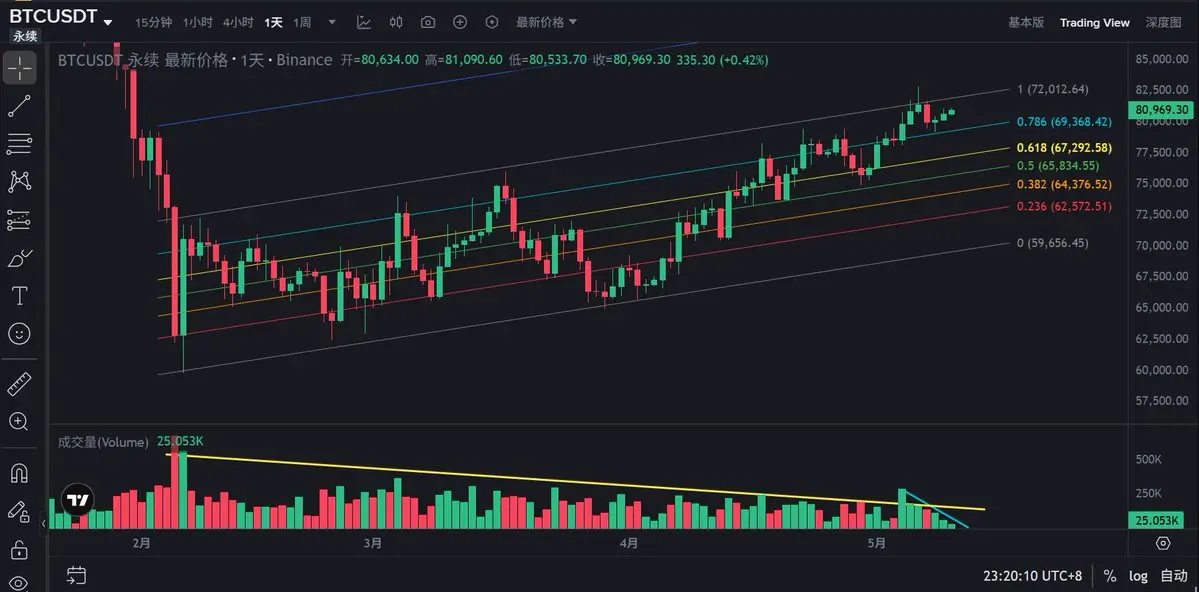Click the 成交量(Volume) indicator title
The image size is (1199, 592).
pos(103,442)
